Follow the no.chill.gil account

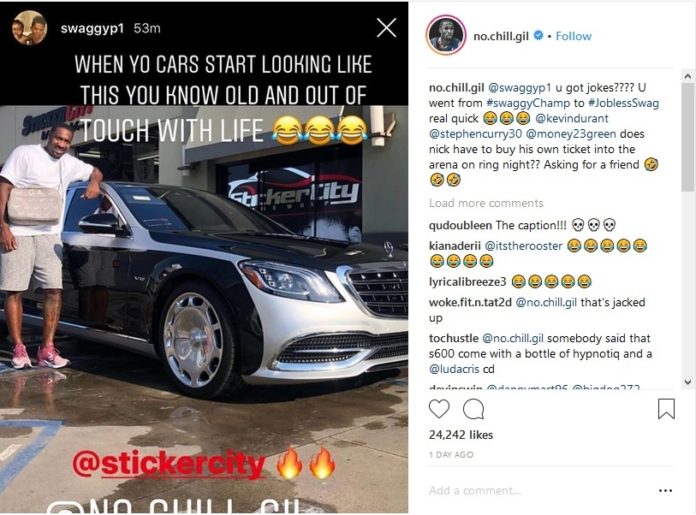pos(573,36)
